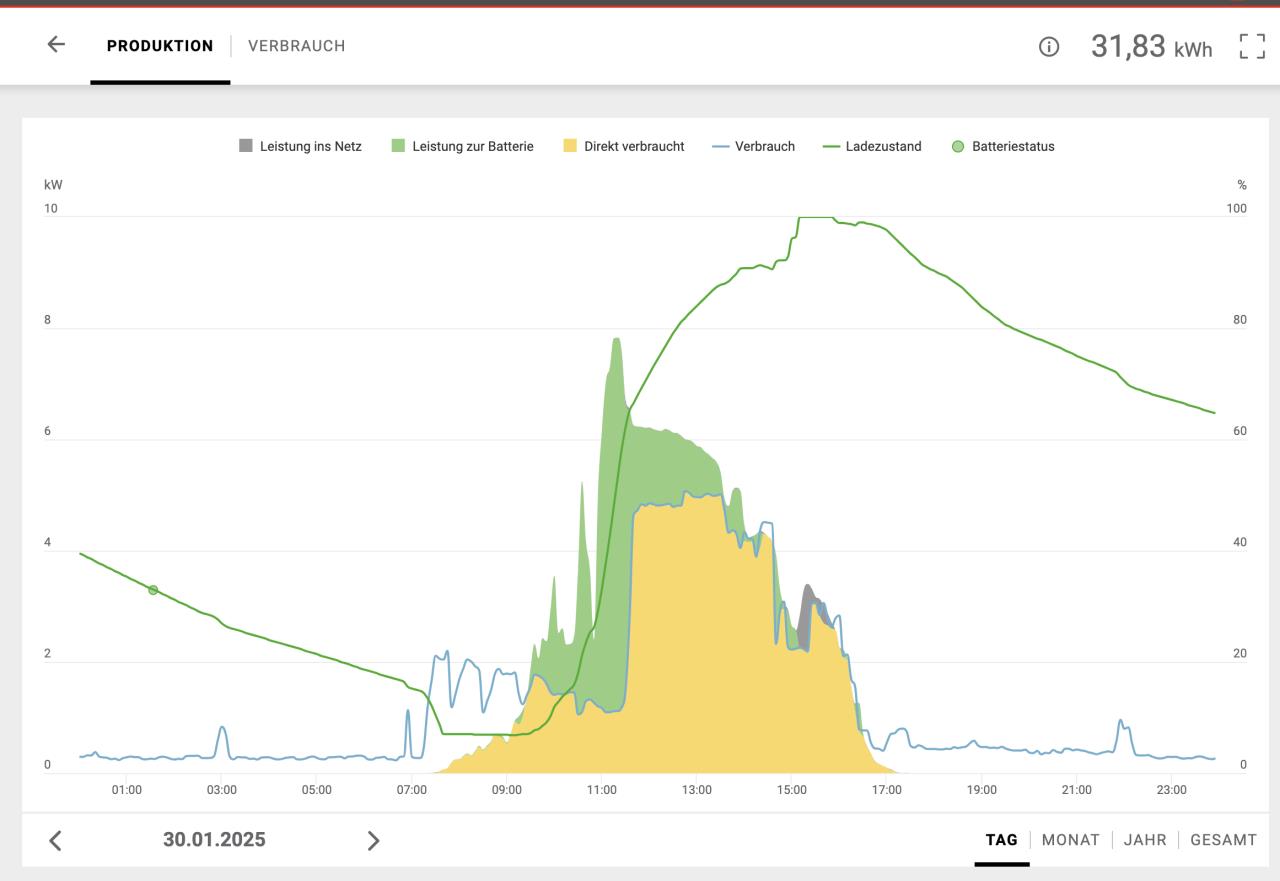Select the Tag time range
The height and width of the screenshot is (881, 1280).
pos(1001,840)
